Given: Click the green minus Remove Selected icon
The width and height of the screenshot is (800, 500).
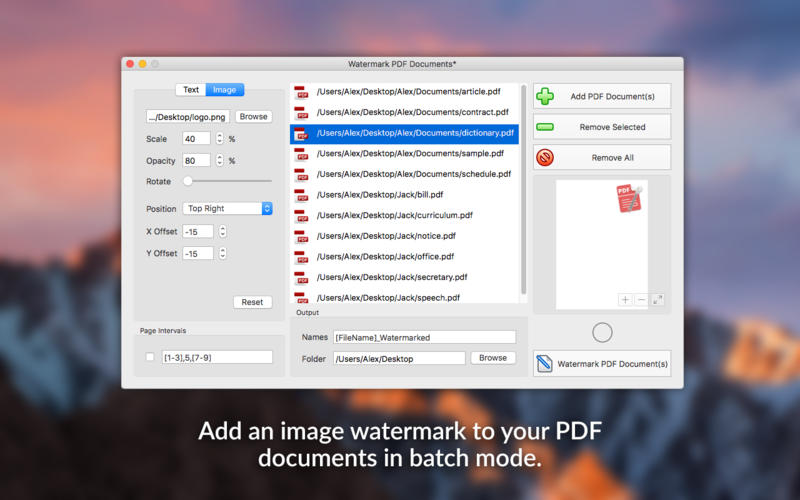Looking at the screenshot, I should 545,127.
